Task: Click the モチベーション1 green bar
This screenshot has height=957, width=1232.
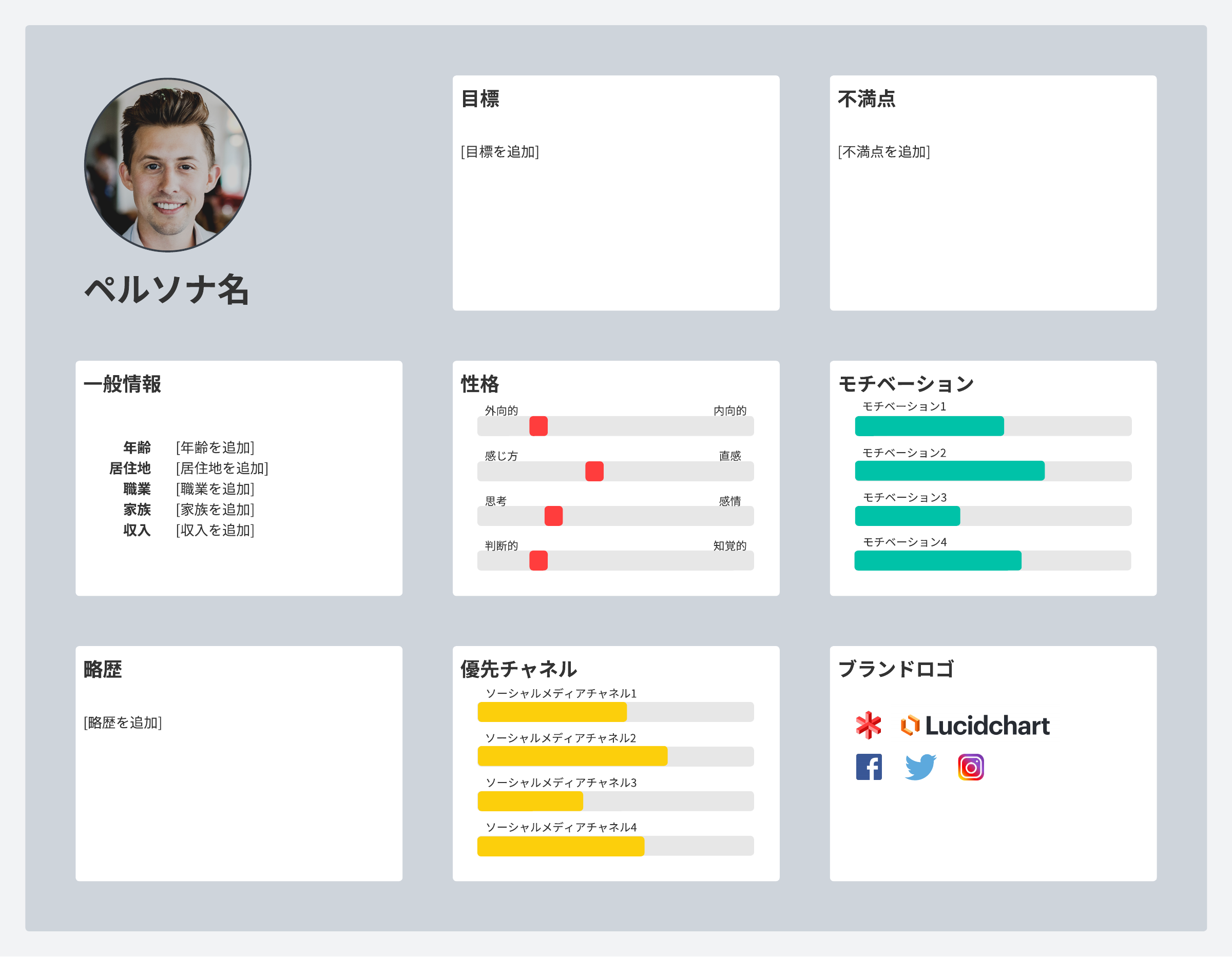Action: click(x=929, y=426)
